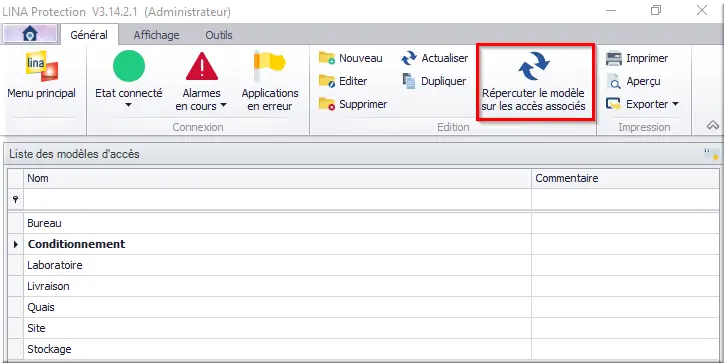The width and height of the screenshot is (724, 363).
Task: Collapse the ribbon with the chevron
Action: (712, 125)
